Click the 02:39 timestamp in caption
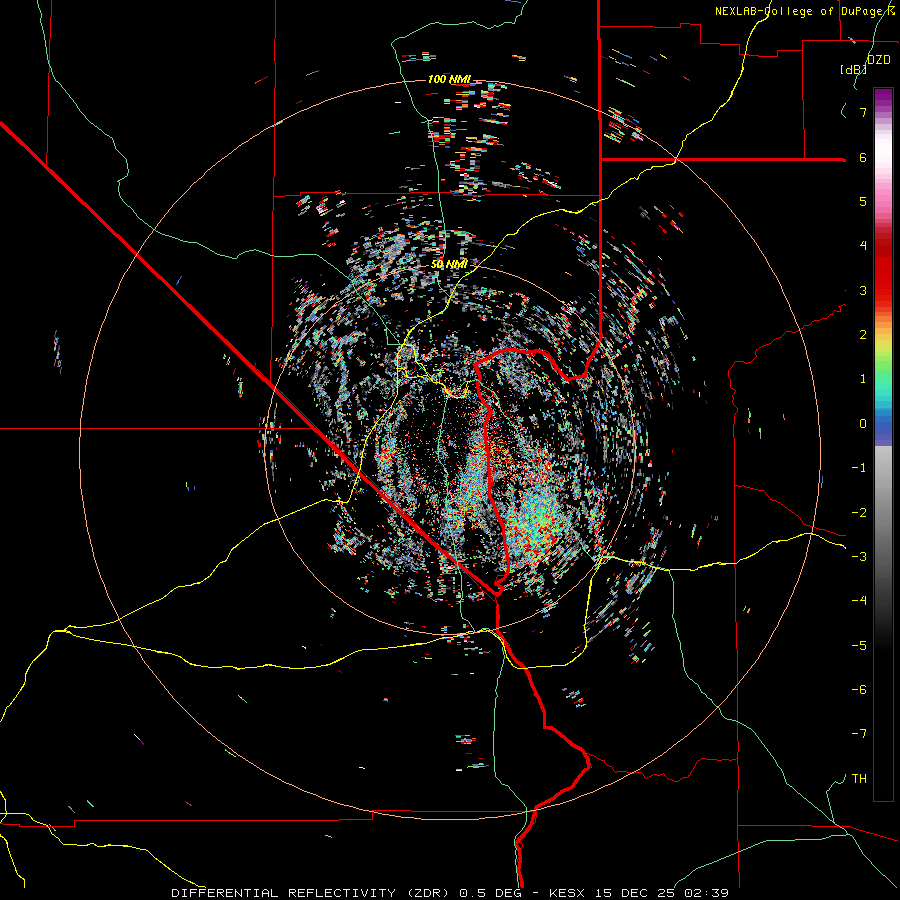This screenshot has width=900, height=900. (707, 893)
